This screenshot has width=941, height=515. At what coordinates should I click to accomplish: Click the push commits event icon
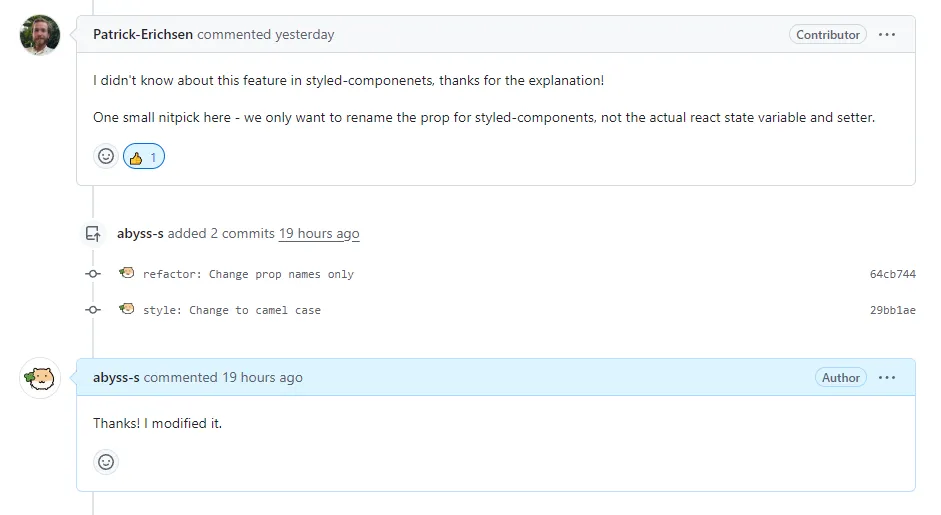93,233
